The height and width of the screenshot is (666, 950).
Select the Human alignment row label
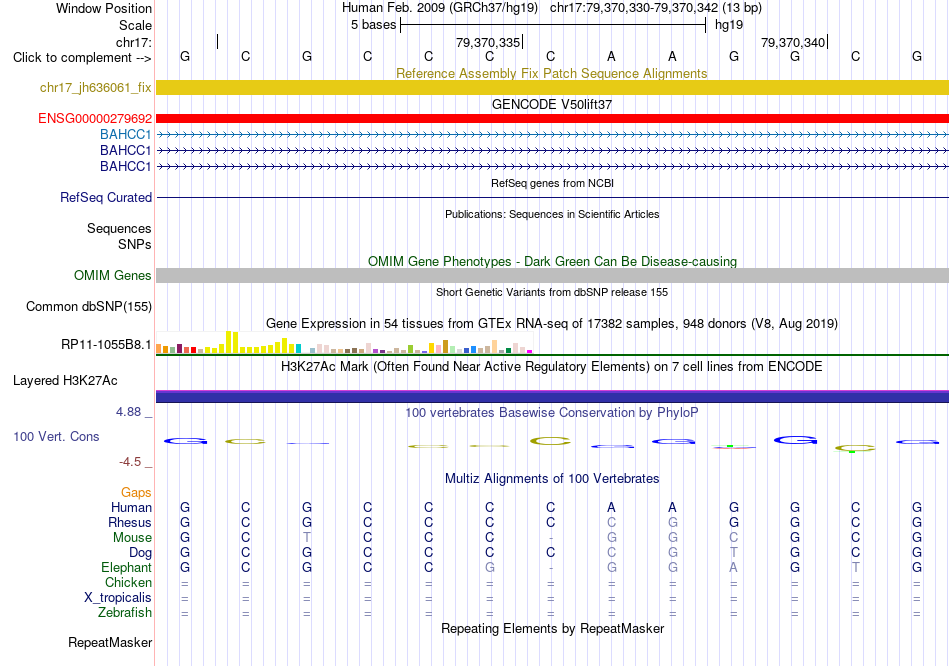coord(131,507)
